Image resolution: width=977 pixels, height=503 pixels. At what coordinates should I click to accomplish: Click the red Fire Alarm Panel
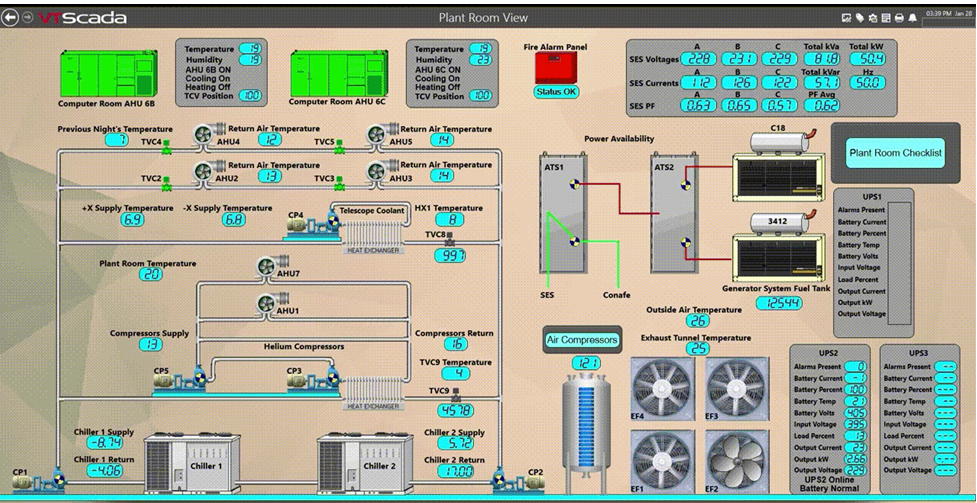556,68
